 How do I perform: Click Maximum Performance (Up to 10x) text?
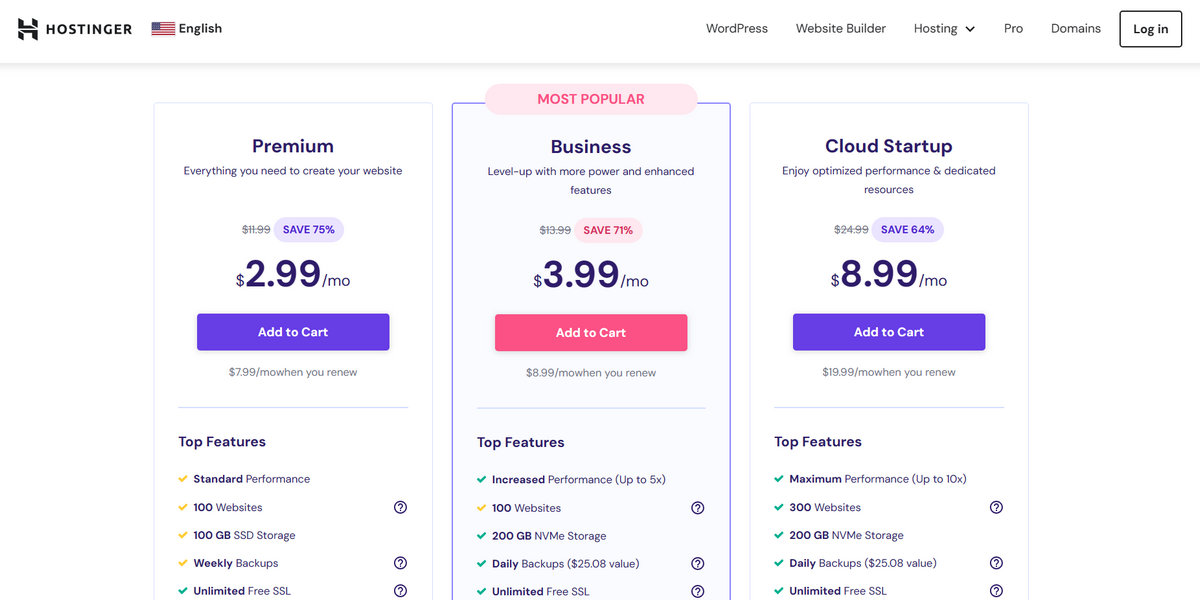click(x=878, y=479)
